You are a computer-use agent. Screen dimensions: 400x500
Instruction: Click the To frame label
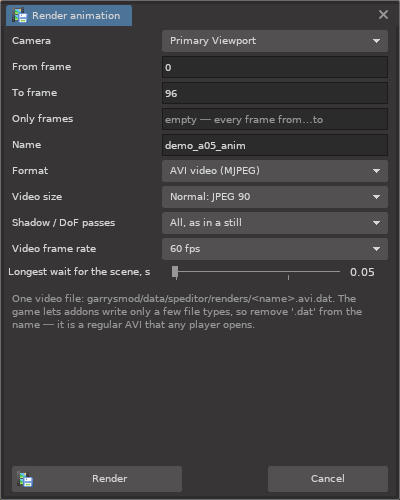[35, 93]
